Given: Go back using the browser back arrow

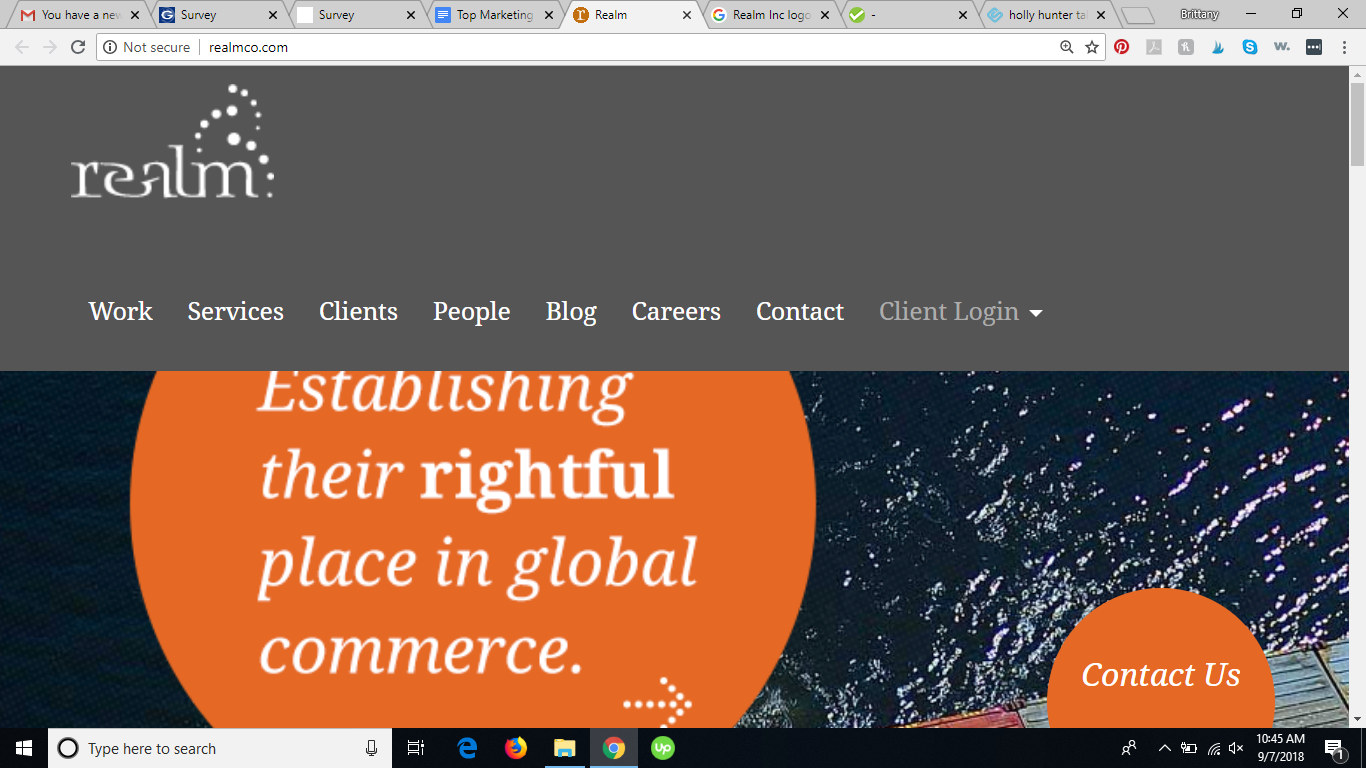Looking at the screenshot, I should (x=22, y=47).
